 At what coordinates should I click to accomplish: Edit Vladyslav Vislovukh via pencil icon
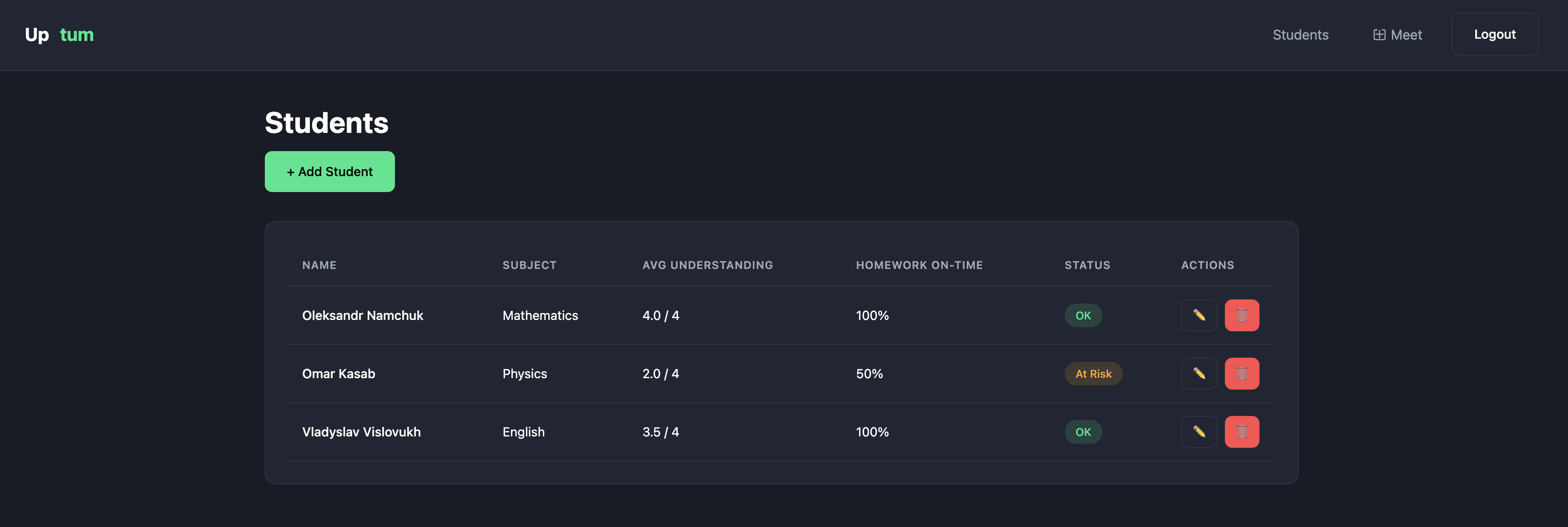(1199, 432)
